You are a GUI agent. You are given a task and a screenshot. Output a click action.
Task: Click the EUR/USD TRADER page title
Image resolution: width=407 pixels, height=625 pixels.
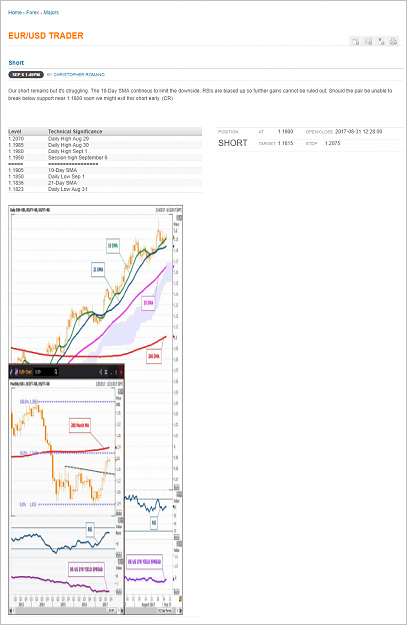click(x=46, y=36)
